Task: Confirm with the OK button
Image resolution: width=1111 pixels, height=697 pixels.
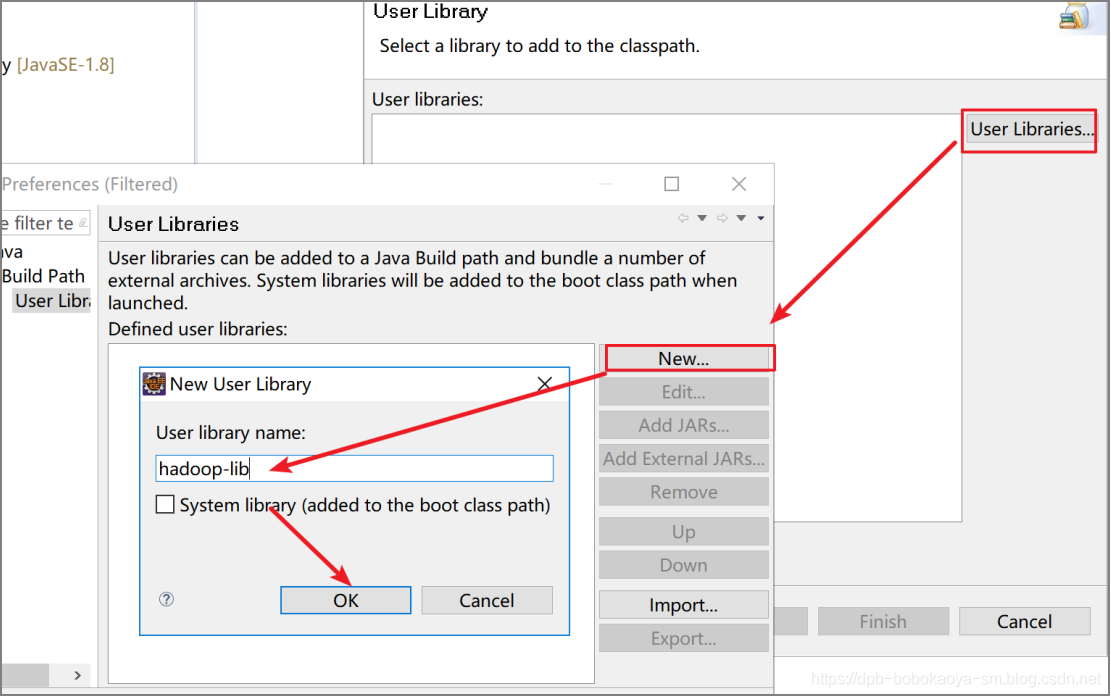Action: click(346, 601)
